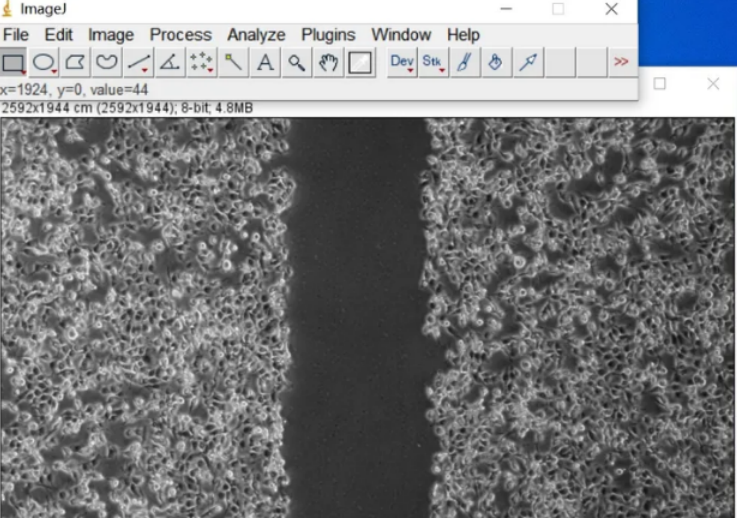
Task: Select the Straight Line tool
Action: [138, 63]
